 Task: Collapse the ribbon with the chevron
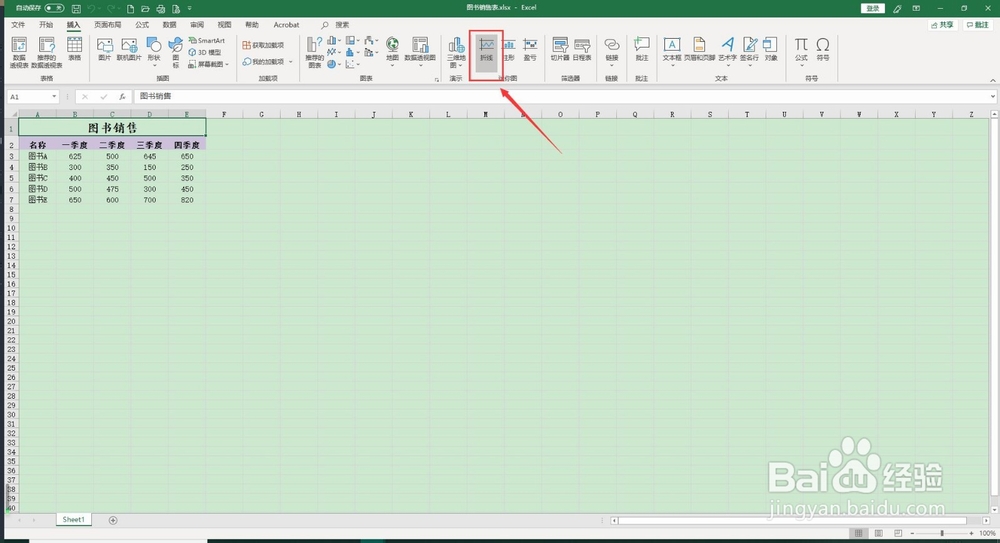click(992, 80)
